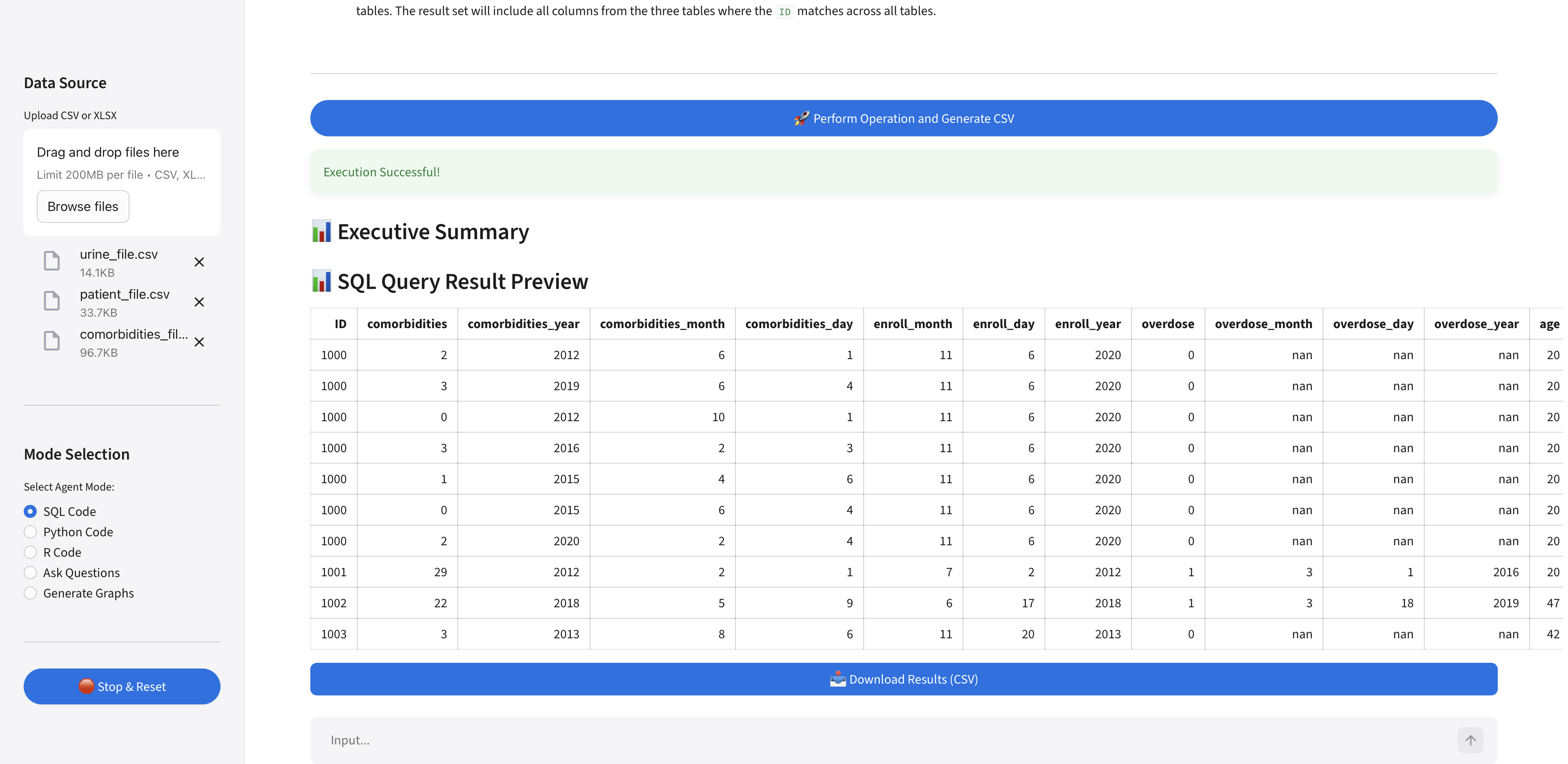
Task: Select R Code agent mode
Action: click(31, 552)
